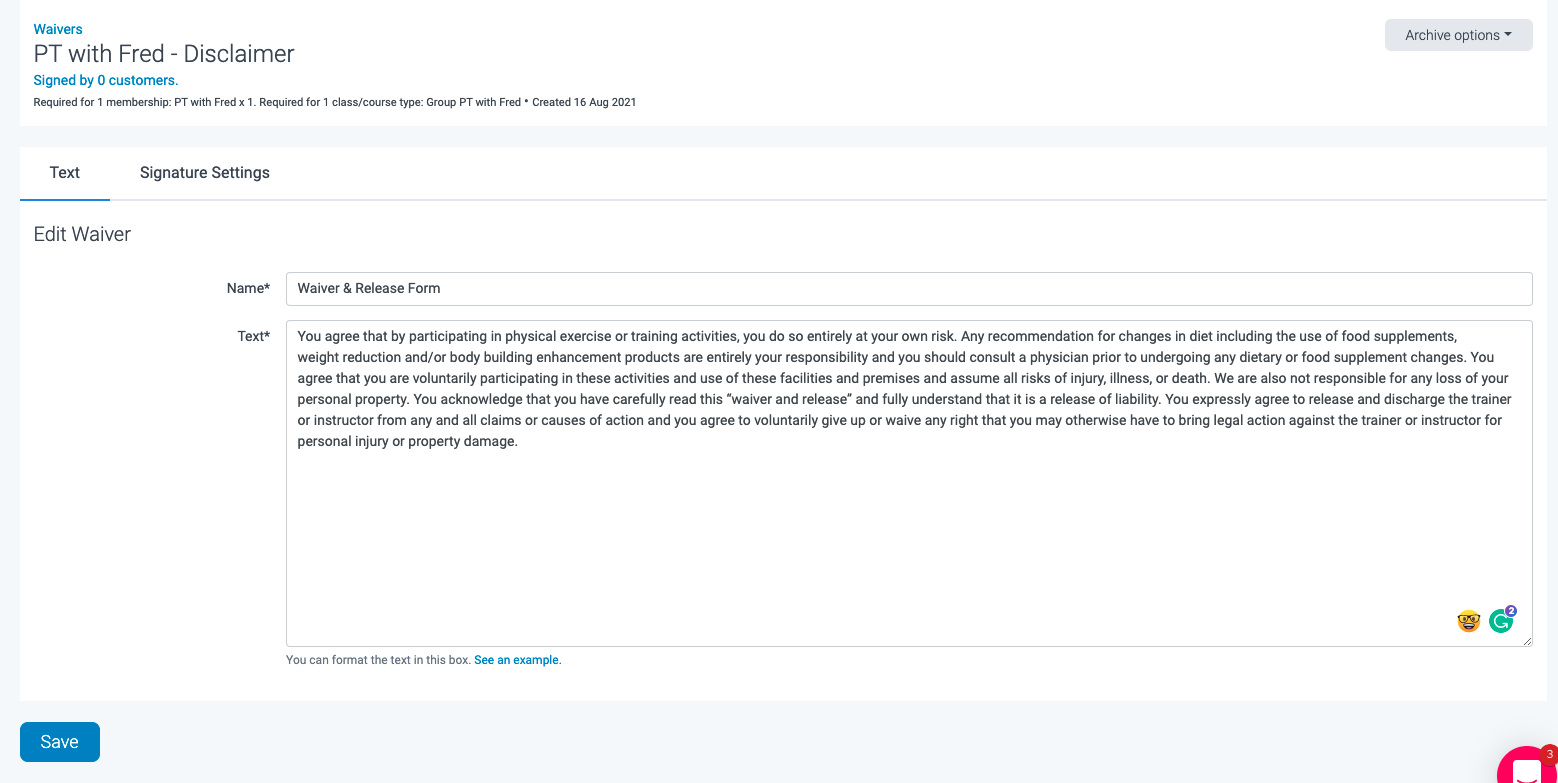
Task: Click the chat badge showing 3 notifications
Action: [1548, 753]
